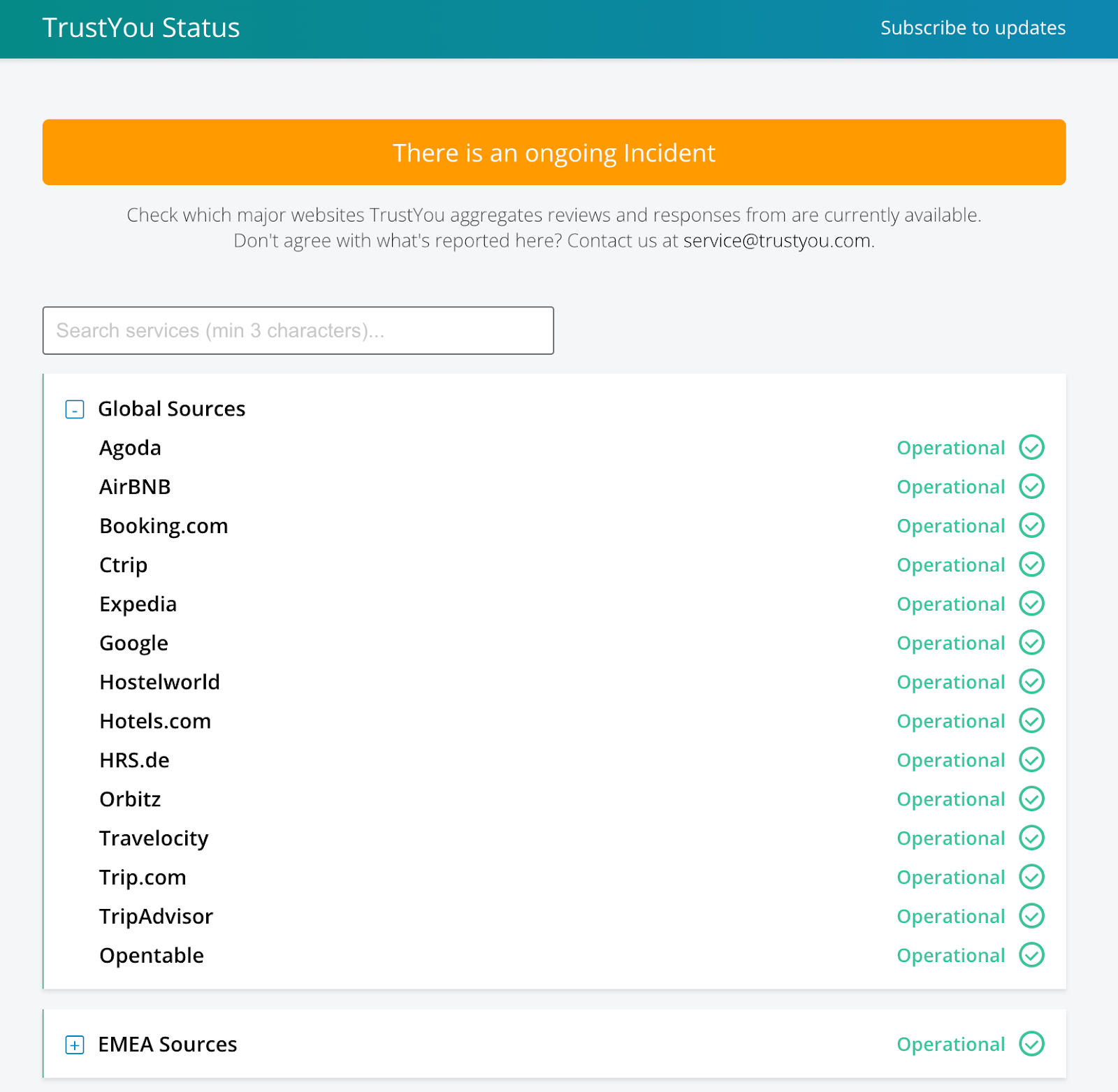Click Operational status text for Google
Image resolution: width=1118 pixels, height=1092 pixels.
[x=951, y=644]
